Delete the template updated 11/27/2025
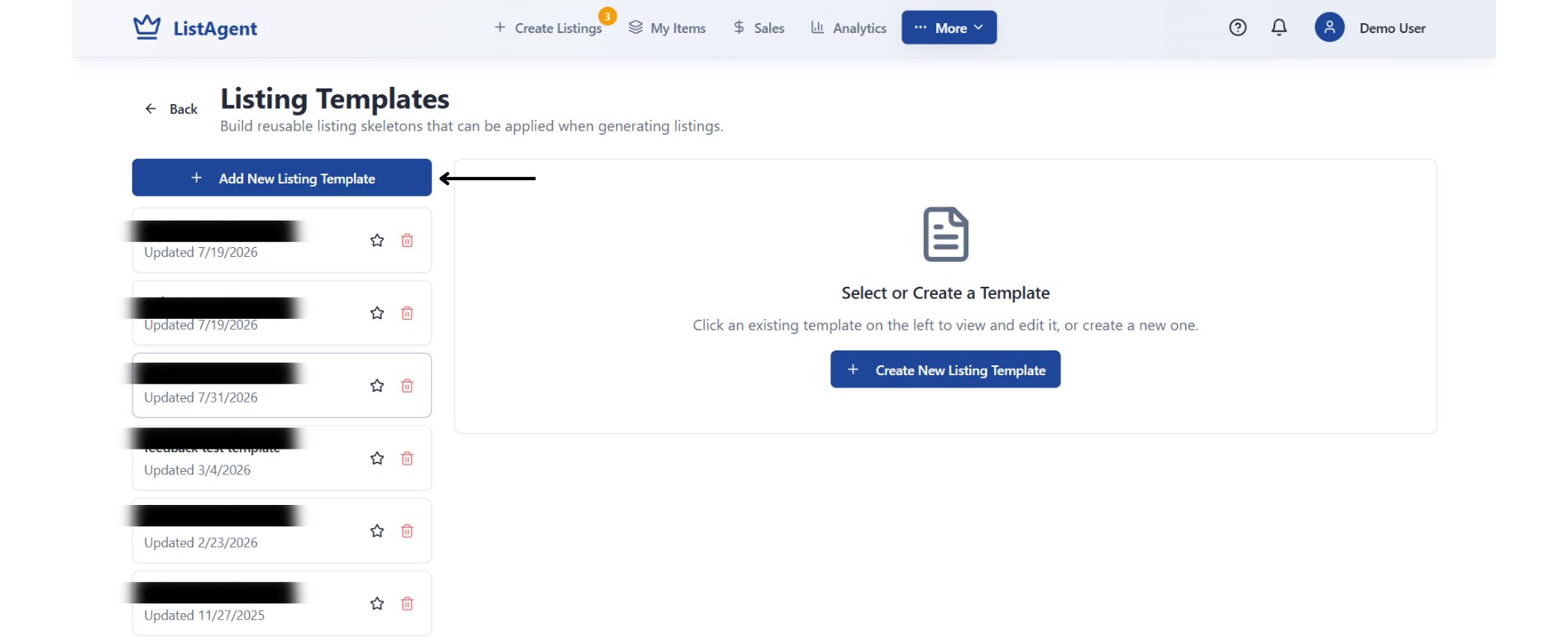 [x=407, y=604]
